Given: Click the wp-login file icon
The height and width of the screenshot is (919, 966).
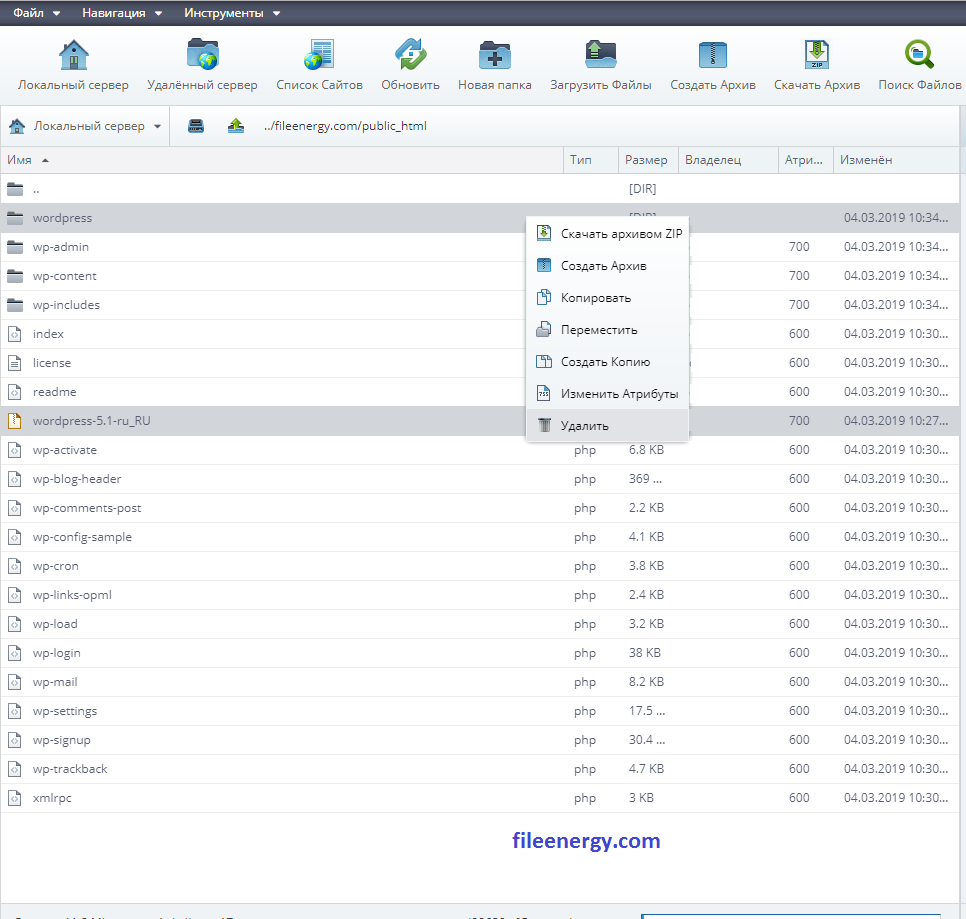Looking at the screenshot, I should click(15, 653).
